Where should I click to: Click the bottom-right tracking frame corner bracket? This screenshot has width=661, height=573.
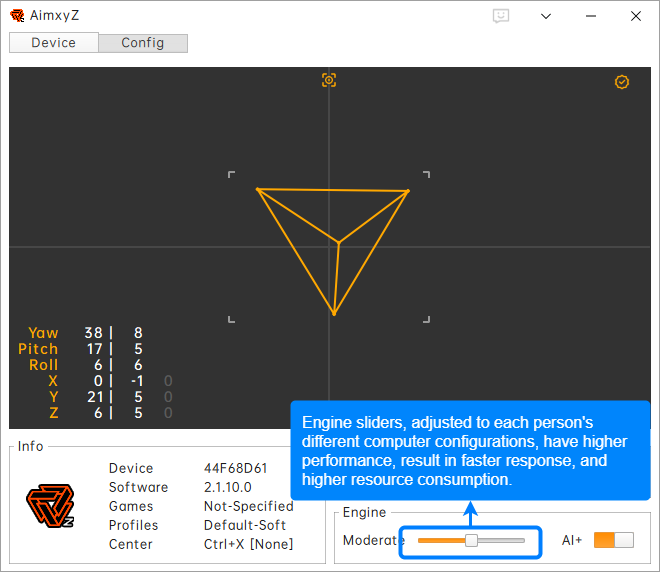tap(427, 320)
